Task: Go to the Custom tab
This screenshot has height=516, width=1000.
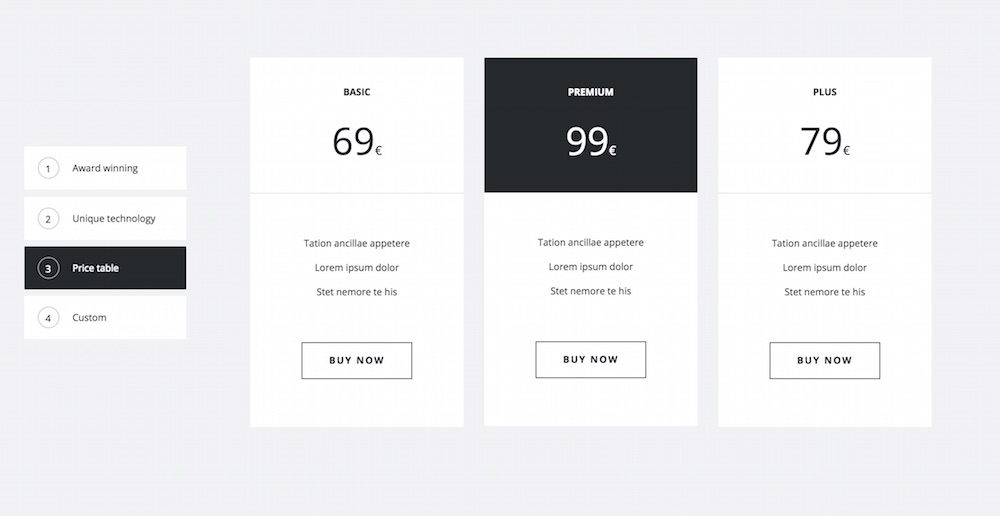Action: pyautogui.click(x=89, y=318)
